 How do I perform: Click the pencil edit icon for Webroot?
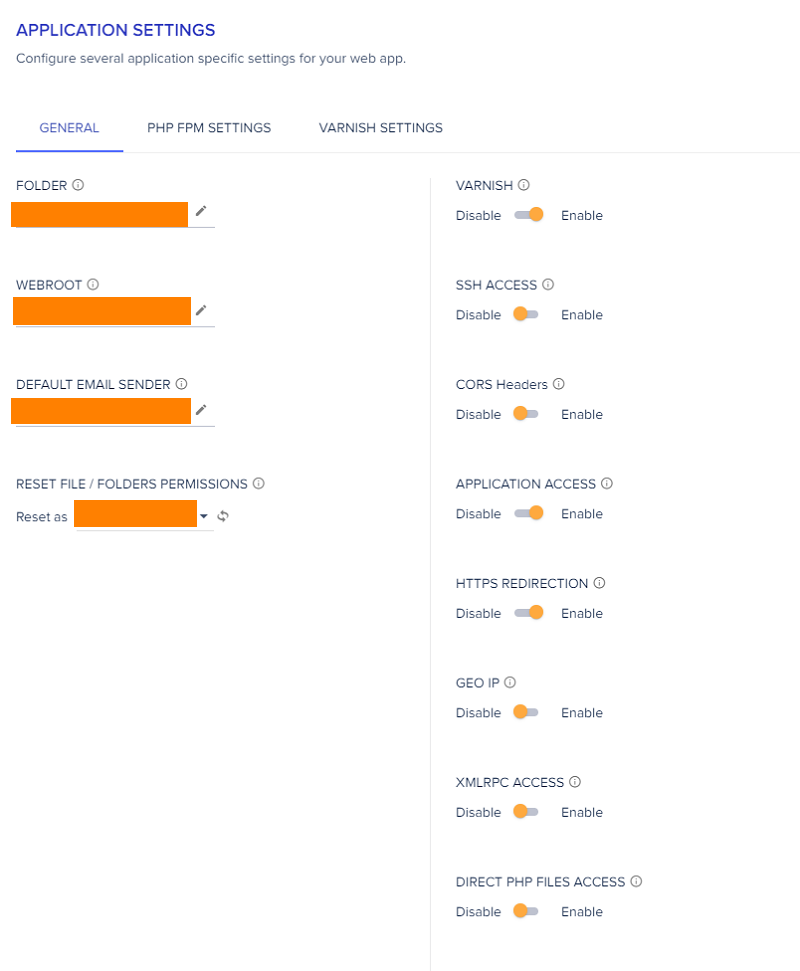(x=201, y=310)
